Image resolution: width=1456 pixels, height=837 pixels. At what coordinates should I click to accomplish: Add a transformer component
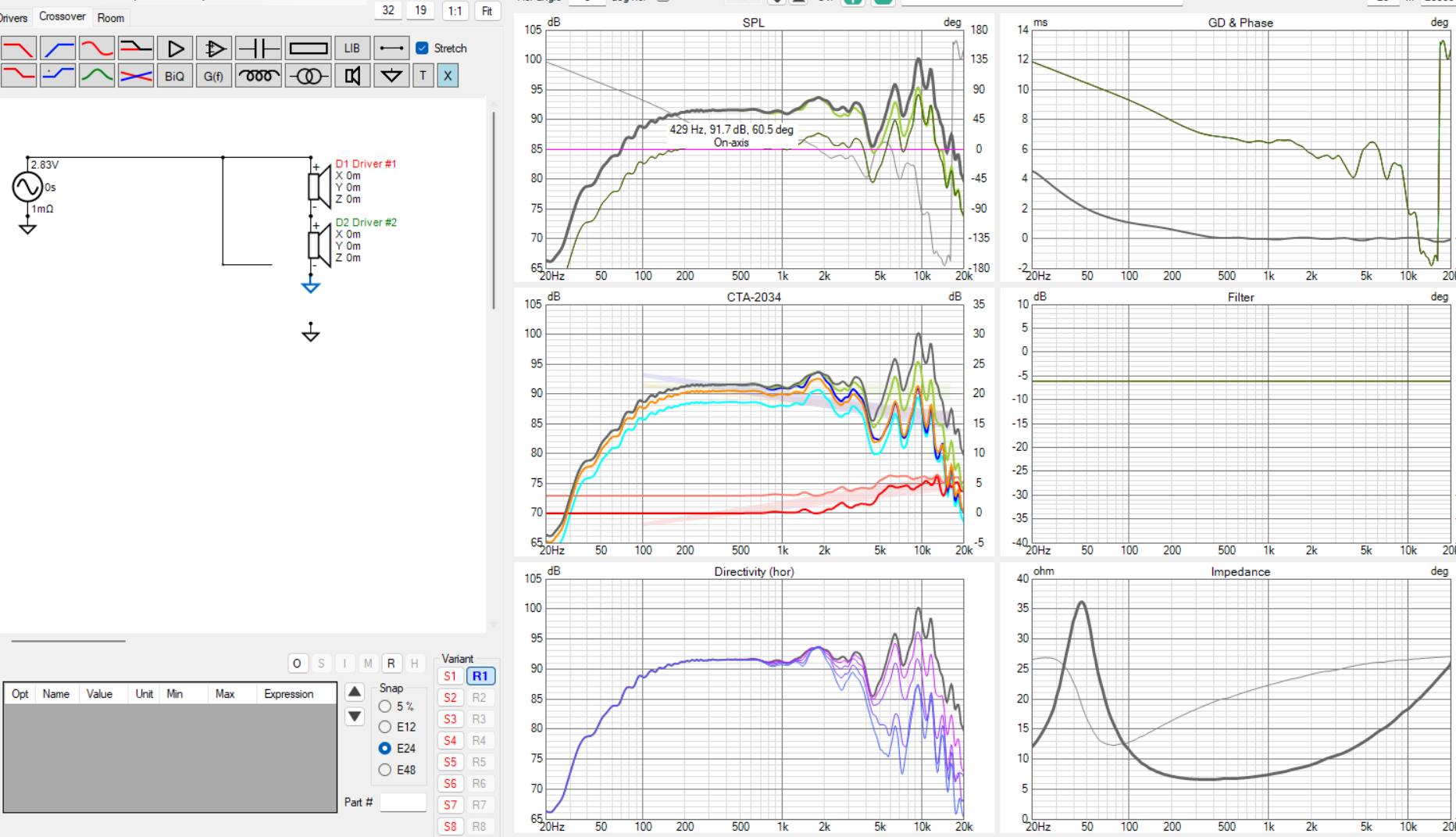tap(308, 75)
